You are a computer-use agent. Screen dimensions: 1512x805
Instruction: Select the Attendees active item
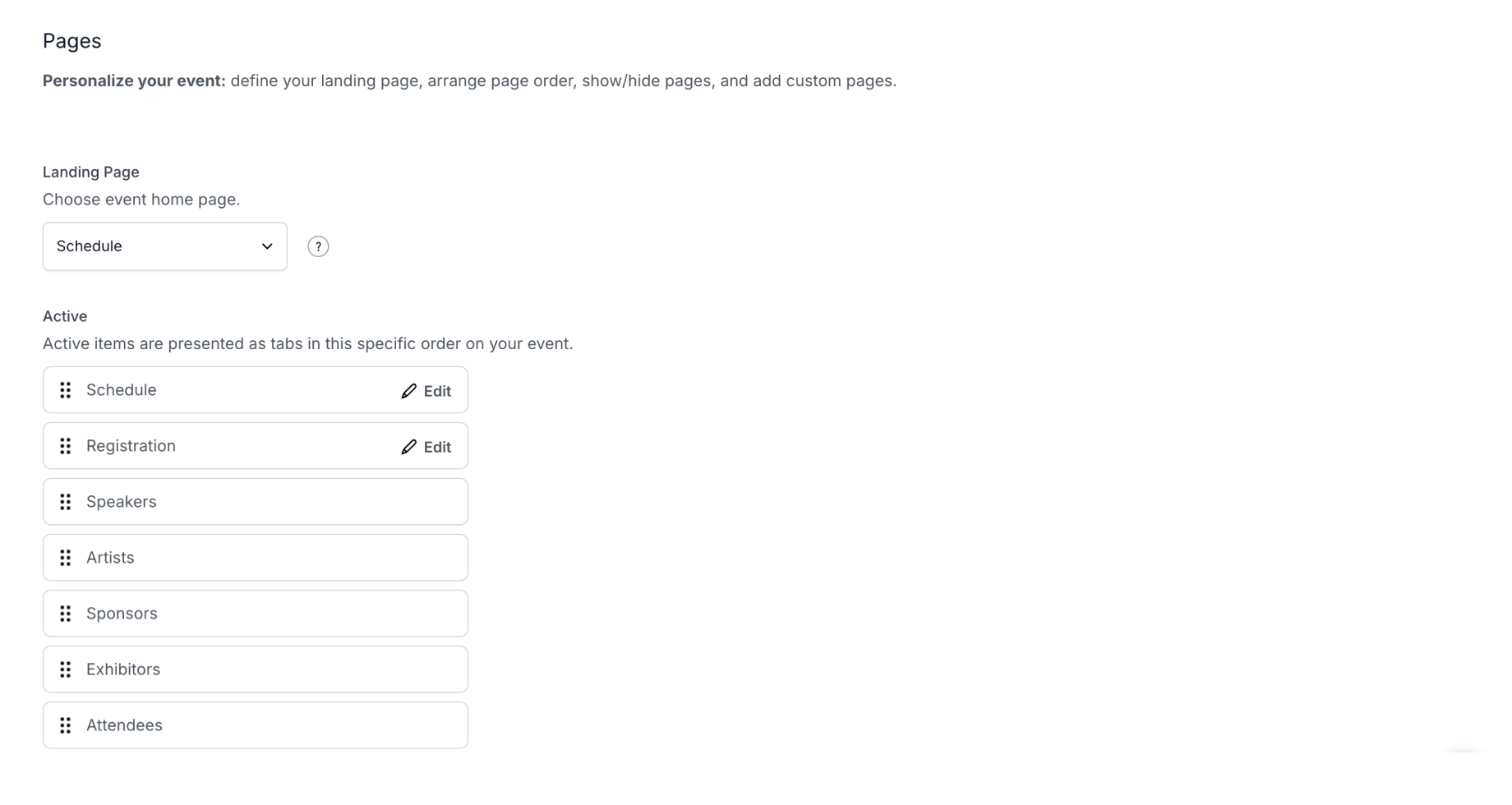tap(256, 725)
